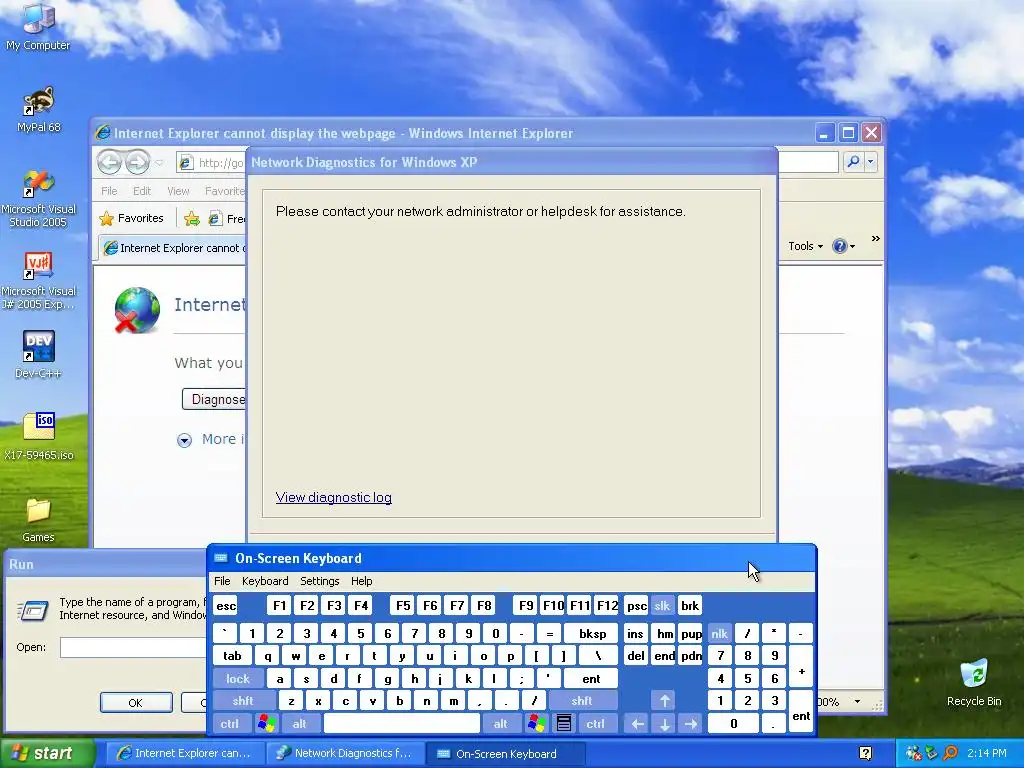Open the recent pages dropdown arrow
The height and width of the screenshot is (768, 1024).
[x=159, y=163]
